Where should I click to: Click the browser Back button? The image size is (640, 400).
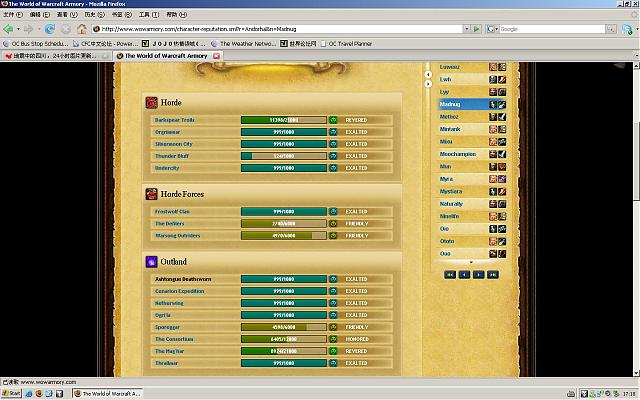tap(8, 29)
